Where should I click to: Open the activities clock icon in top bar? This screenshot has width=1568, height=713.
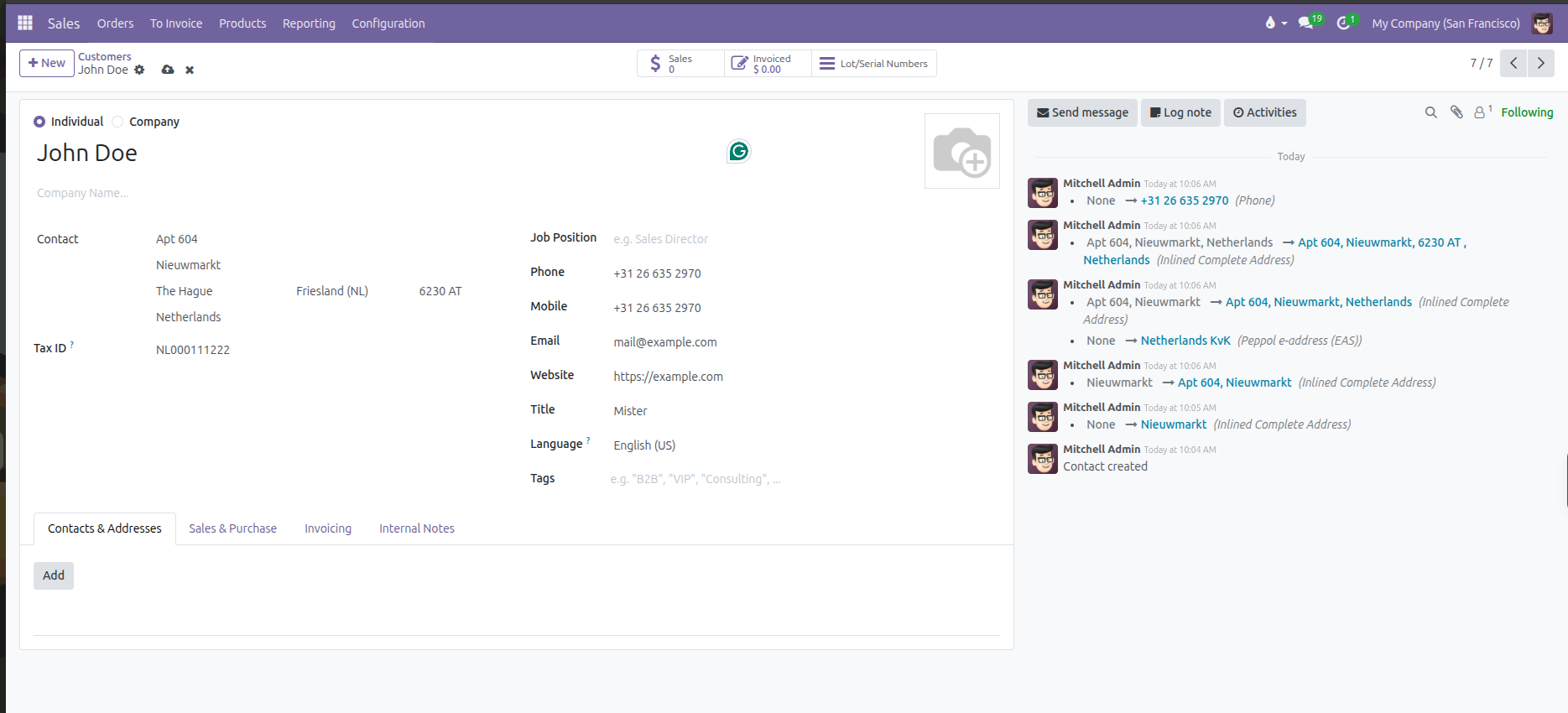click(x=1346, y=23)
